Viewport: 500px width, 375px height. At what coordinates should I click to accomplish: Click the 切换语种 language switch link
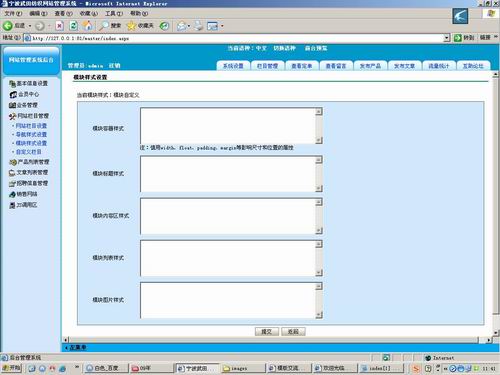click(284, 48)
